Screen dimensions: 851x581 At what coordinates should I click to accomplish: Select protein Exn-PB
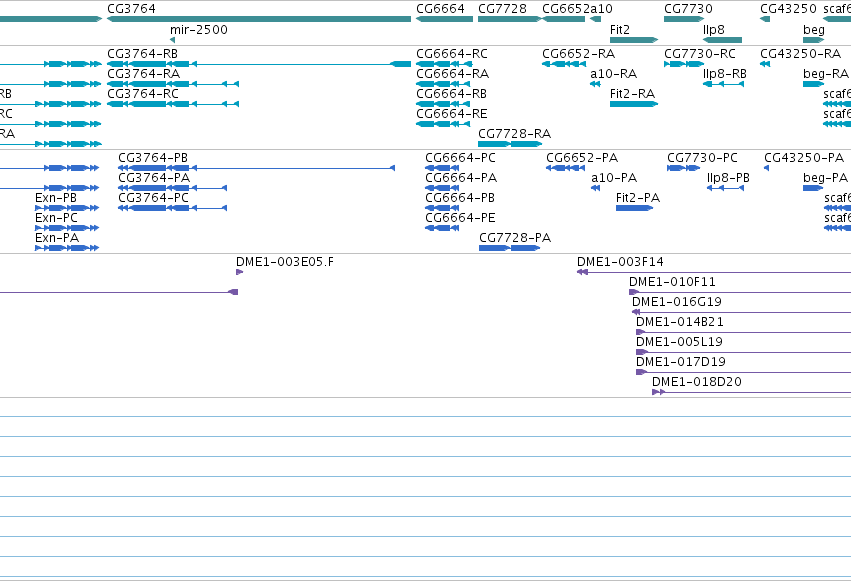point(67,208)
